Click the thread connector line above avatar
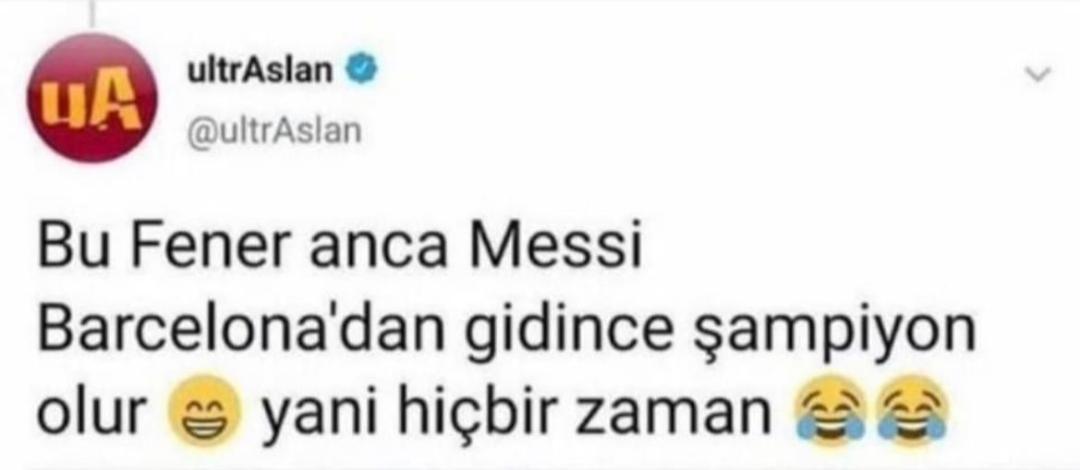Viewport: 1080px width, 470px height. tap(92, 15)
